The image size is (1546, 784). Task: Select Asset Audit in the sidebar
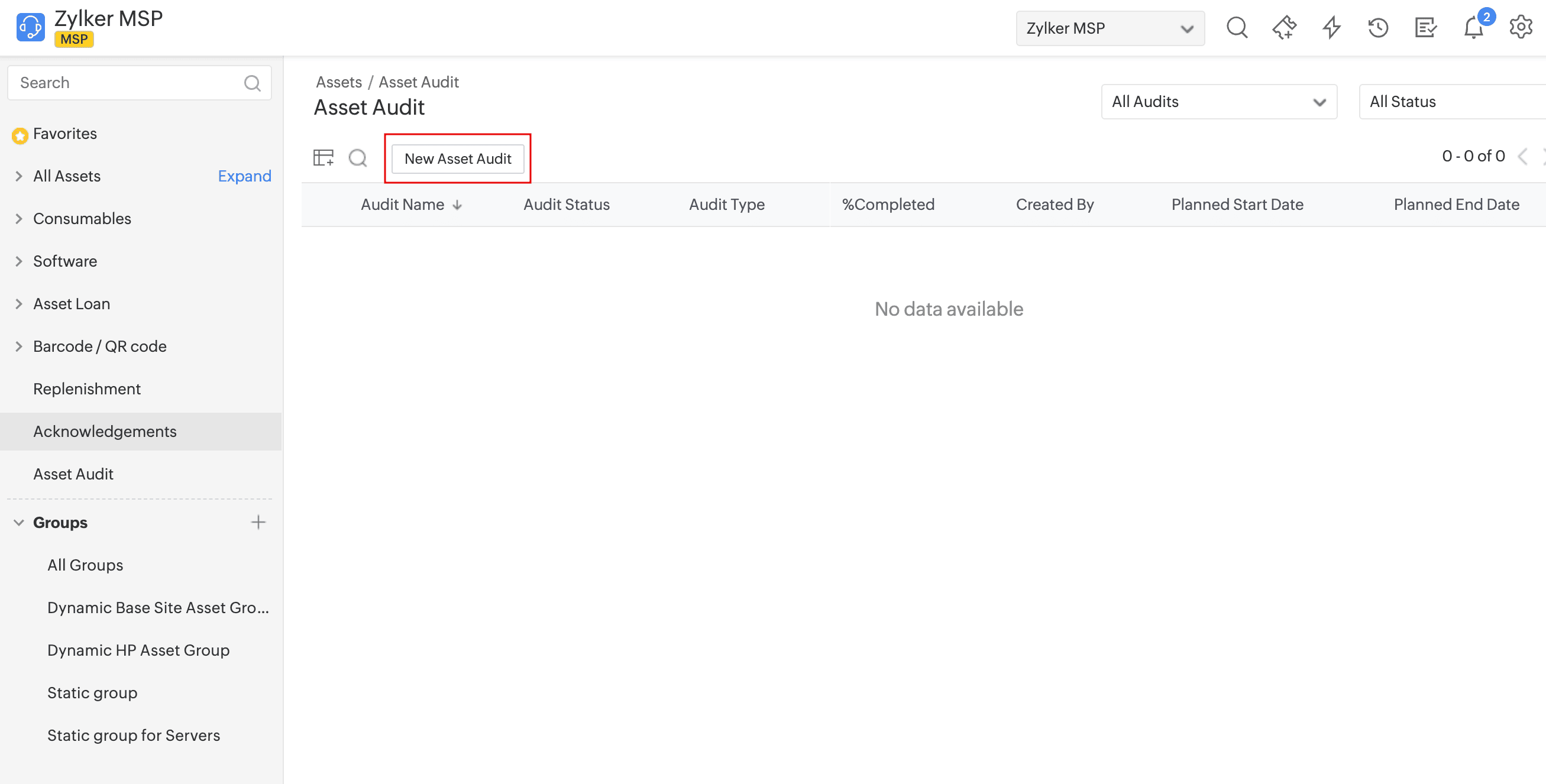point(73,474)
